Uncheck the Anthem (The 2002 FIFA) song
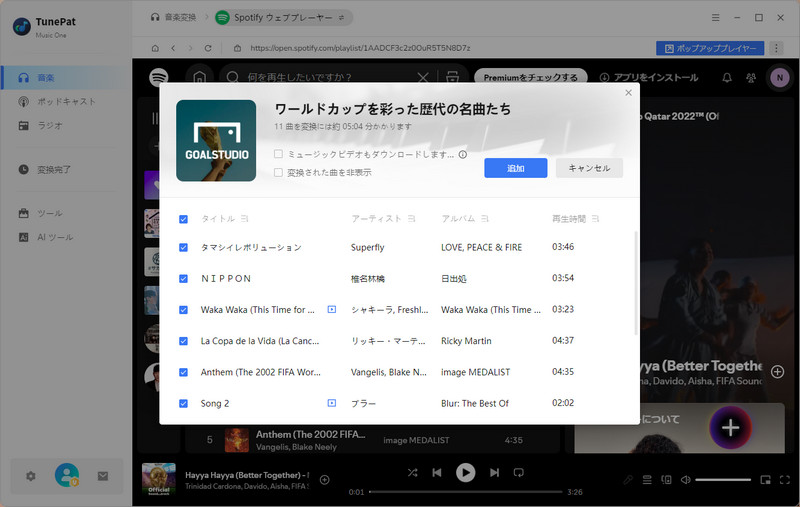The width and height of the screenshot is (800, 507). (183, 372)
